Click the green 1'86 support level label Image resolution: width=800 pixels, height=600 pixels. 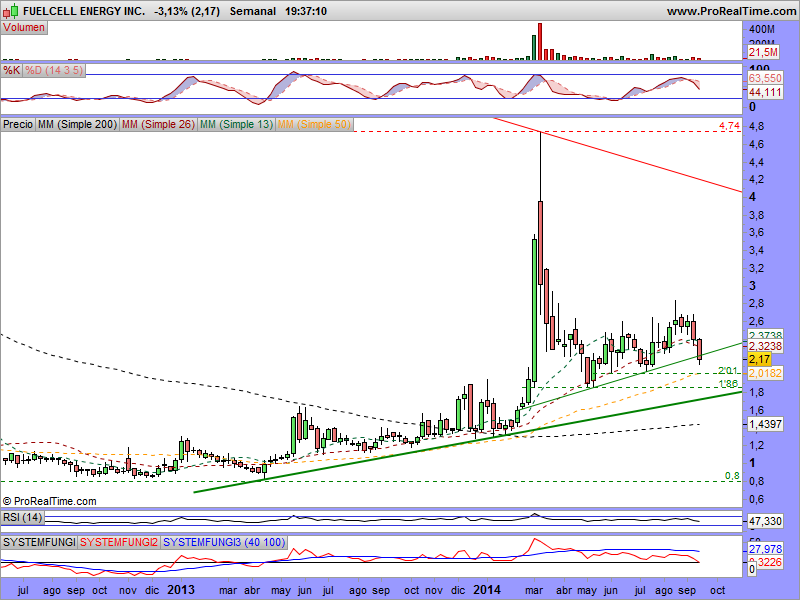729,384
